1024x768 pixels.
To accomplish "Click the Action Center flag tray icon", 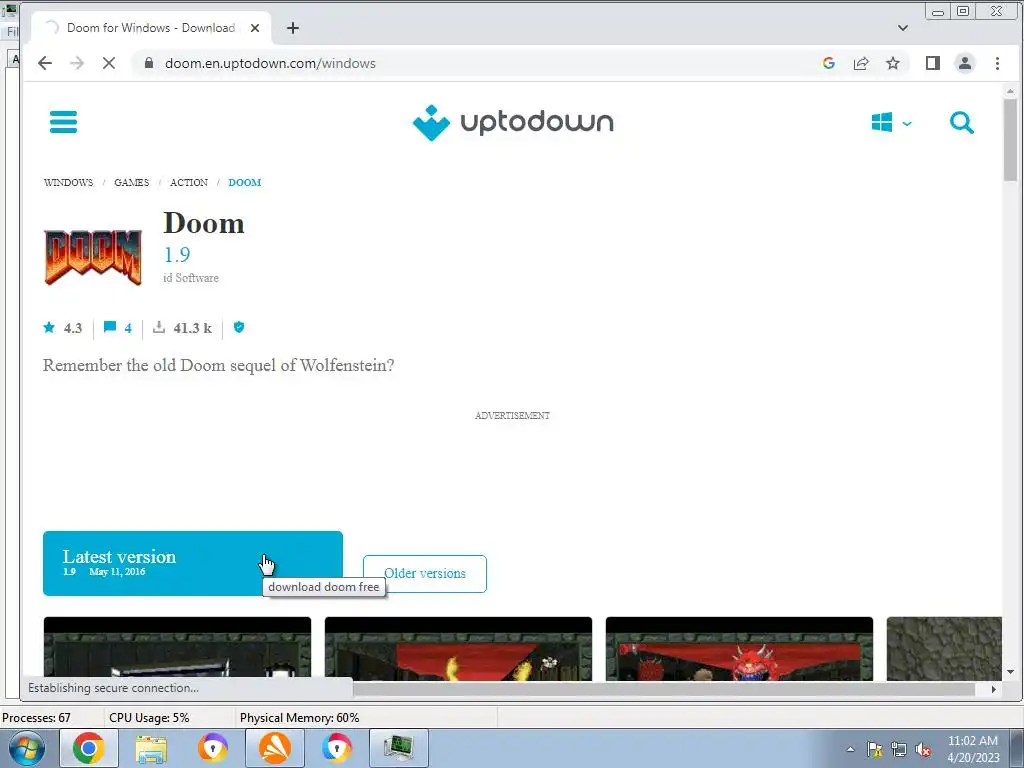I will (x=874, y=749).
